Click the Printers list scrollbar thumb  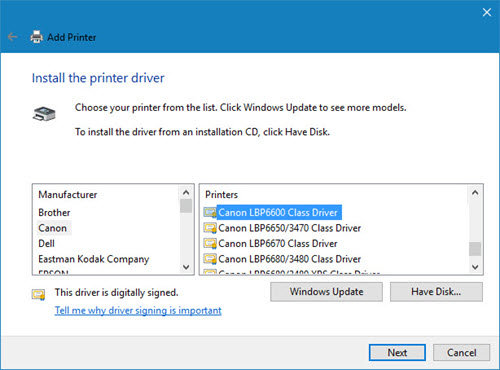click(475, 249)
